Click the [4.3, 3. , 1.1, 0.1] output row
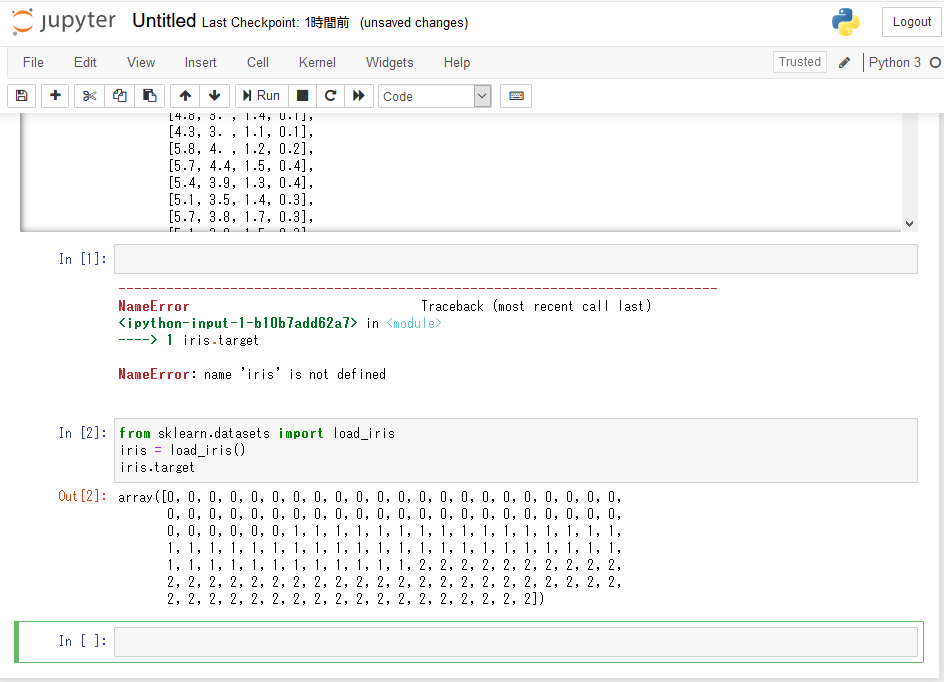 (241, 132)
